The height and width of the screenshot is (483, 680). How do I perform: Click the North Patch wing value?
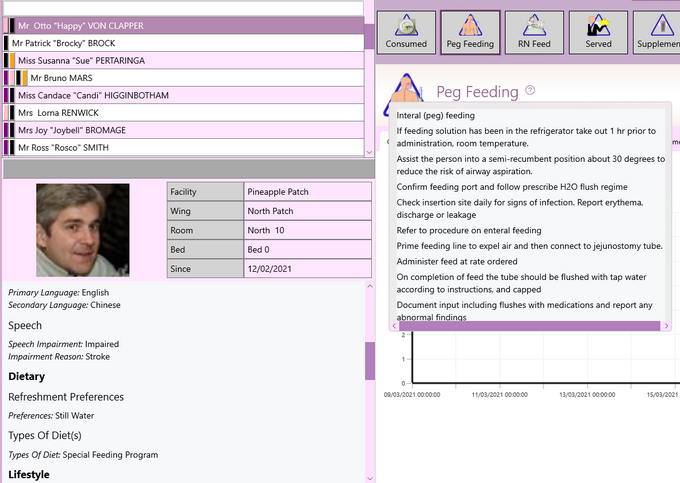(x=307, y=211)
